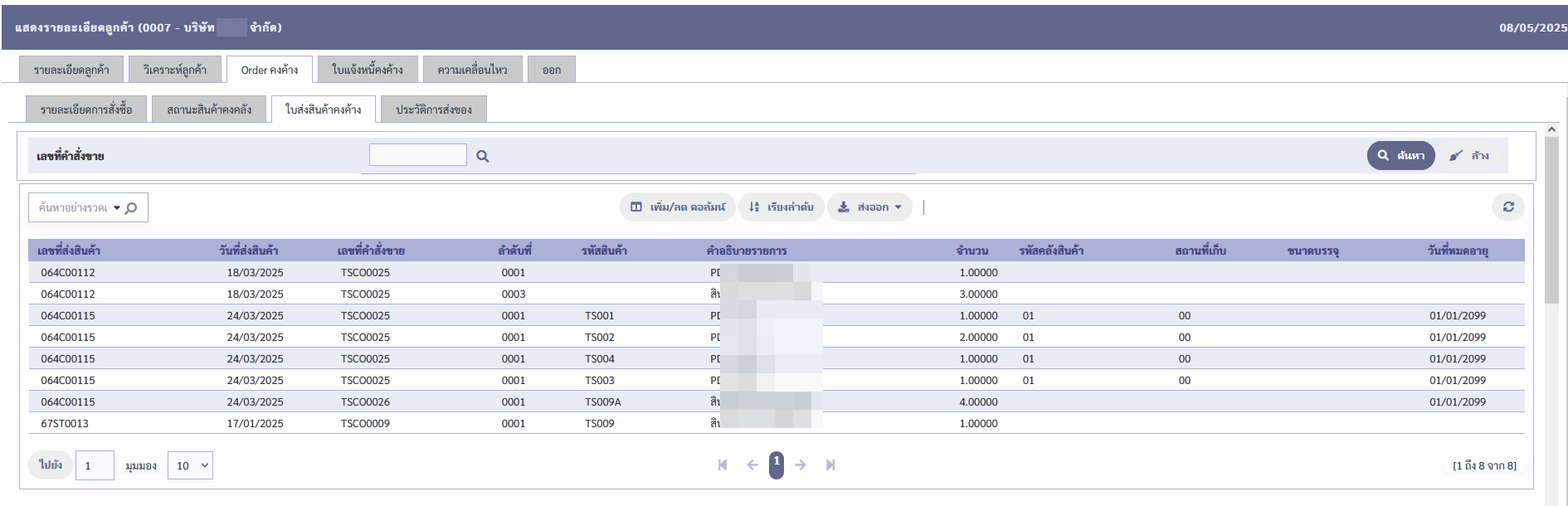Click expiry date 01/01/2099 in TS009A row

point(1458,401)
